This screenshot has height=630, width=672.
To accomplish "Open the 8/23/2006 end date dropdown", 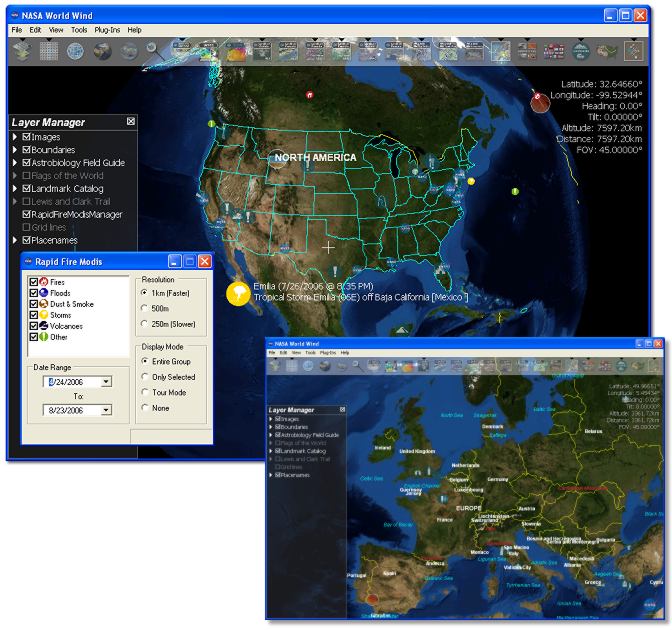I will [x=106, y=410].
